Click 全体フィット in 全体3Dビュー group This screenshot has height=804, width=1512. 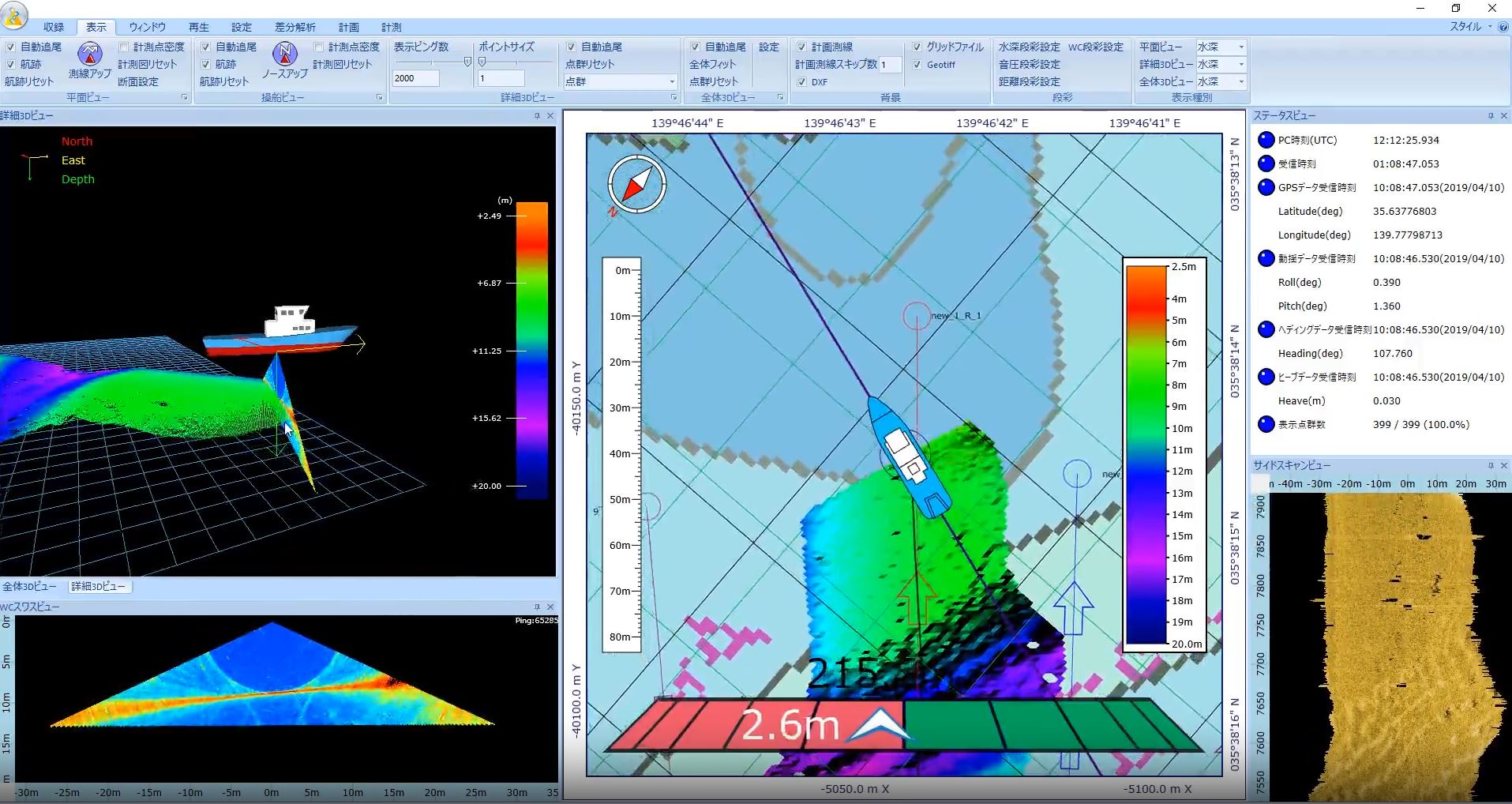(712, 65)
